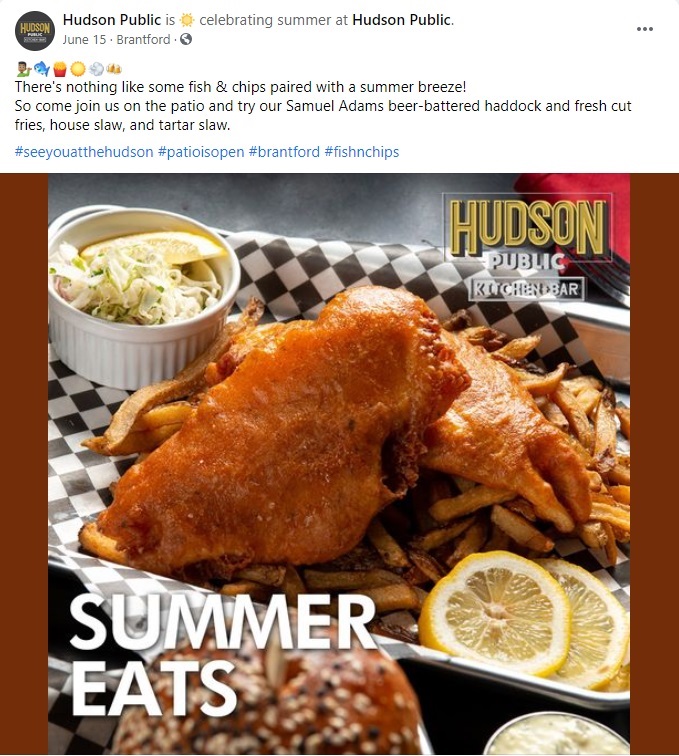Image resolution: width=679 pixels, height=756 pixels.
Task: Open the Hudson Public location link after 'at'
Action: pyautogui.click(x=402, y=20)
